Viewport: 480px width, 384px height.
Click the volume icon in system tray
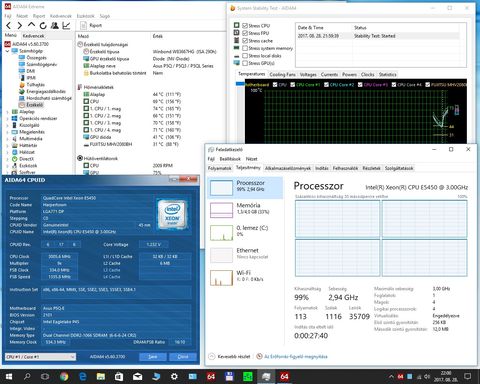427,377
